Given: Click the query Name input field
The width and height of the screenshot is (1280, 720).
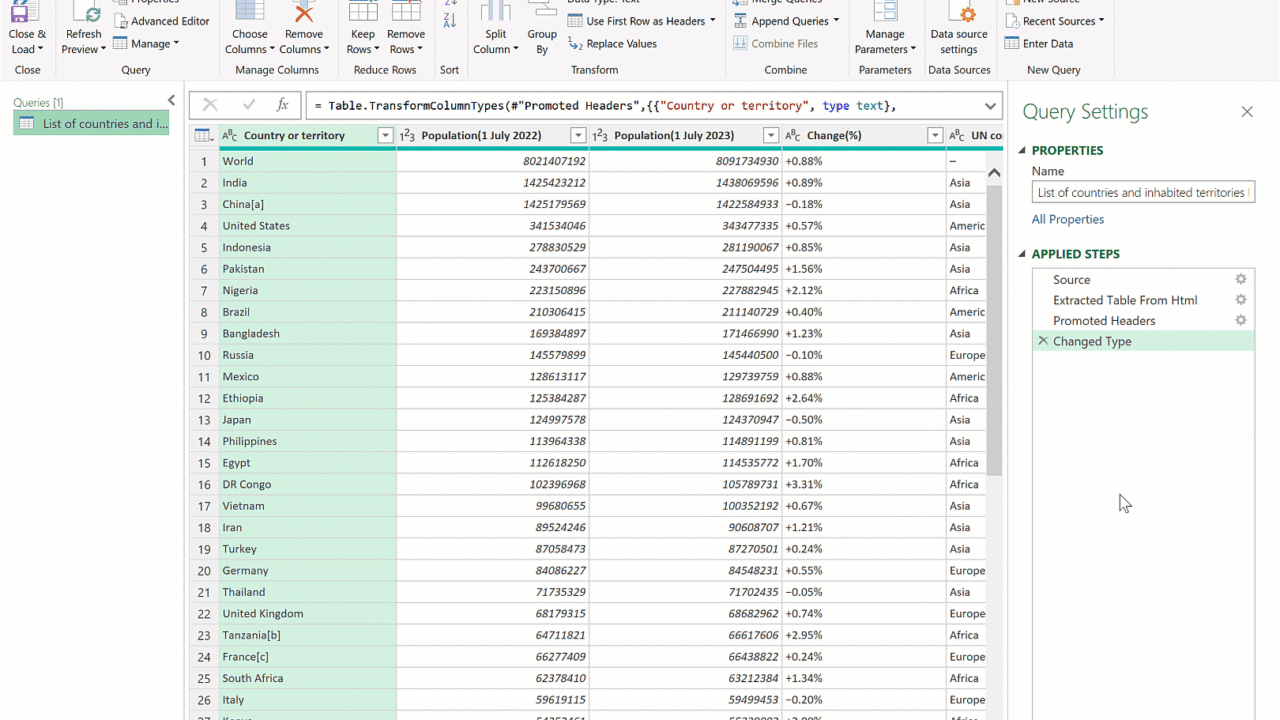Looking at the screenshot, I should 1142,193.
